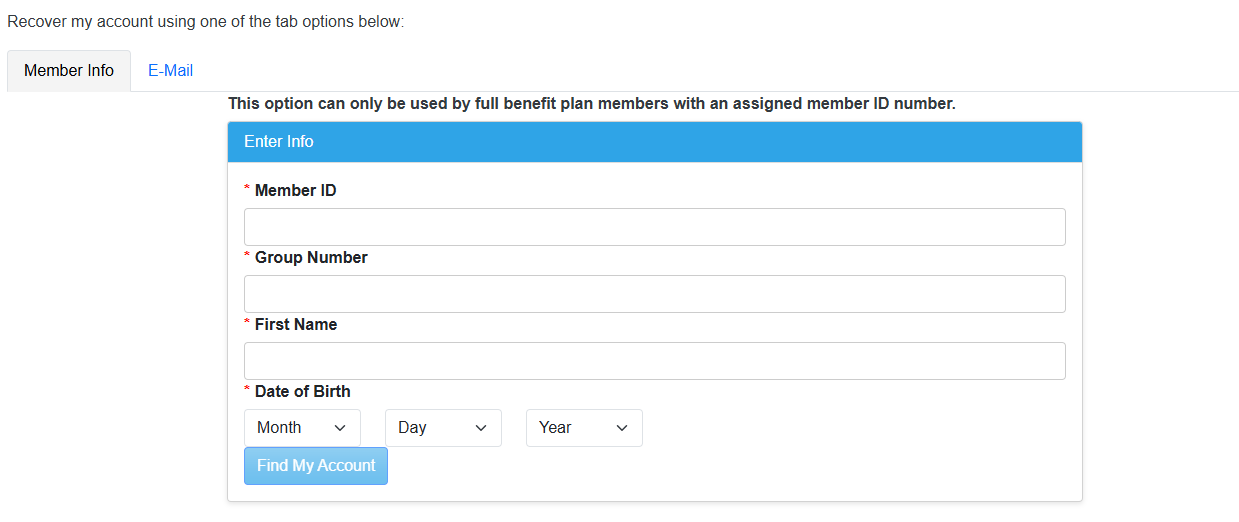The height and width of the screenshot is (522, 1239).
Task: Click the Enter Info panel header
Action: coord(654,142)
